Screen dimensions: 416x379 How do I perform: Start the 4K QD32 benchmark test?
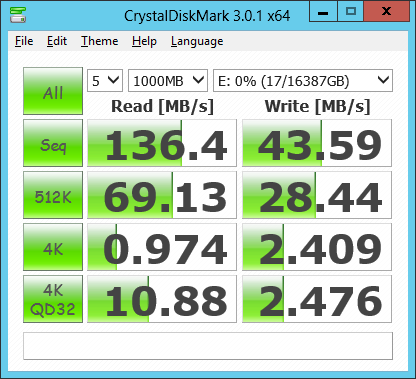[x=53, y=299]
